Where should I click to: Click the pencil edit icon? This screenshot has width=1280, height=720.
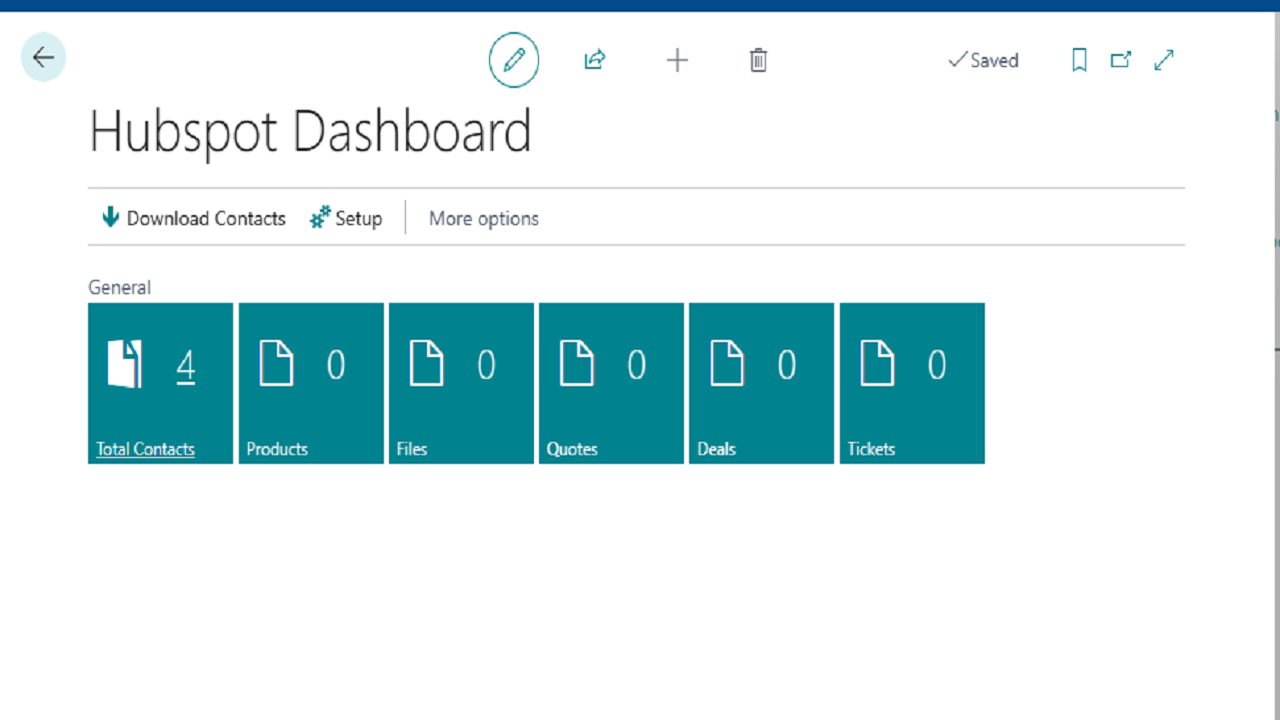514,60
